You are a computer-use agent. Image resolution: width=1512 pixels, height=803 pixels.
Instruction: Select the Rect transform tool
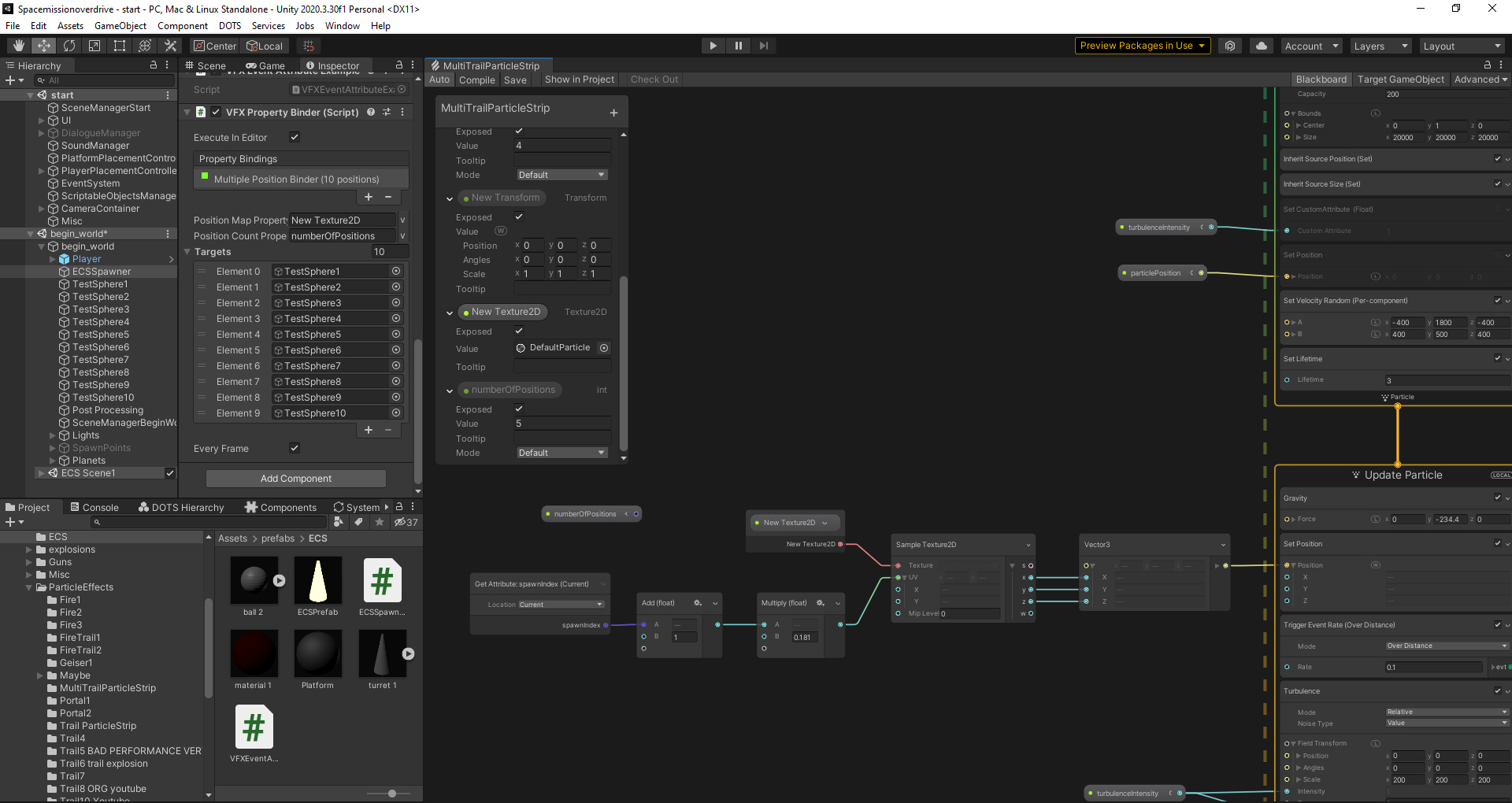pyautogui.click(x=119, y=45)
